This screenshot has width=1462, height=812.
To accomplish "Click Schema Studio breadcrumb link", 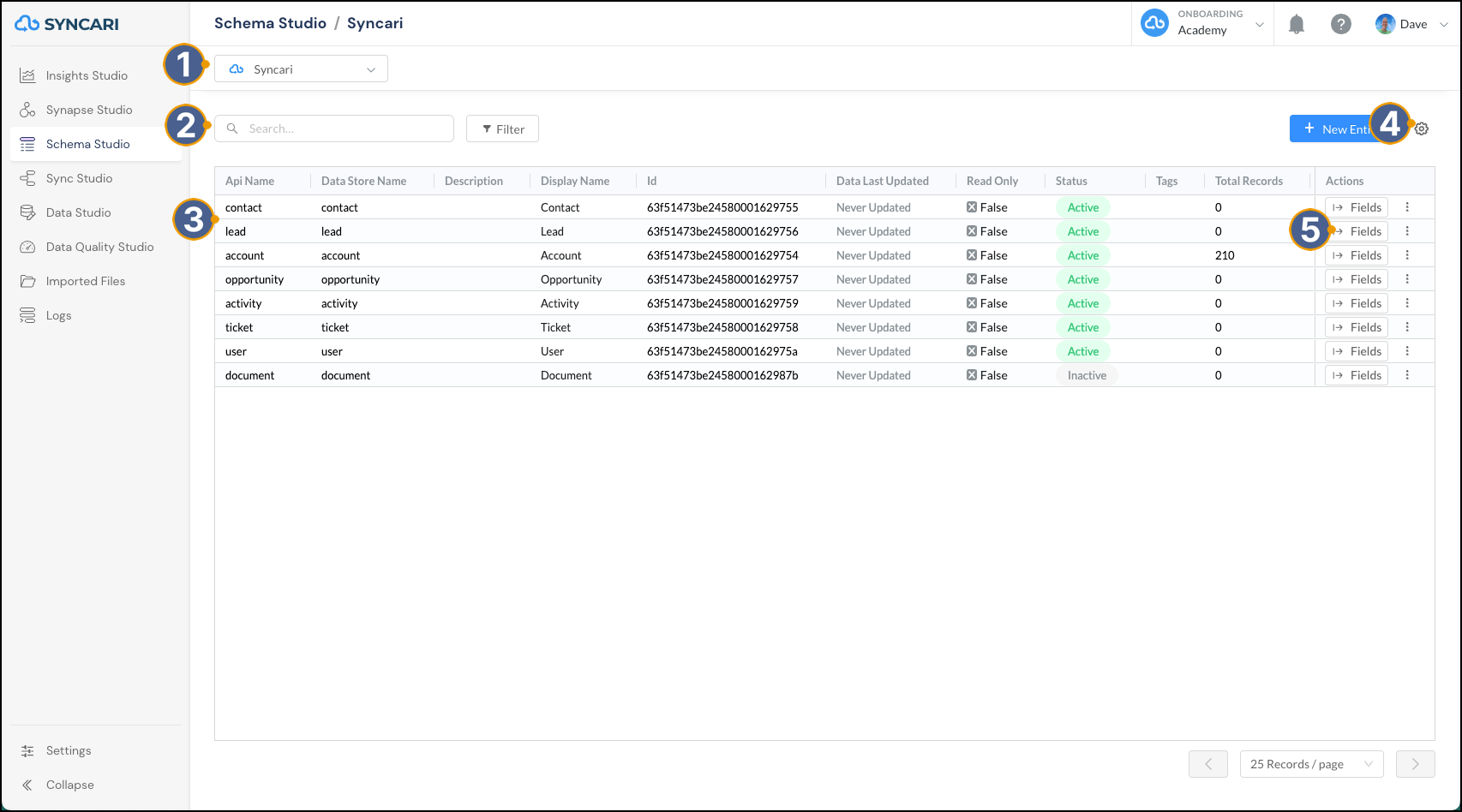I will point(270,23).
